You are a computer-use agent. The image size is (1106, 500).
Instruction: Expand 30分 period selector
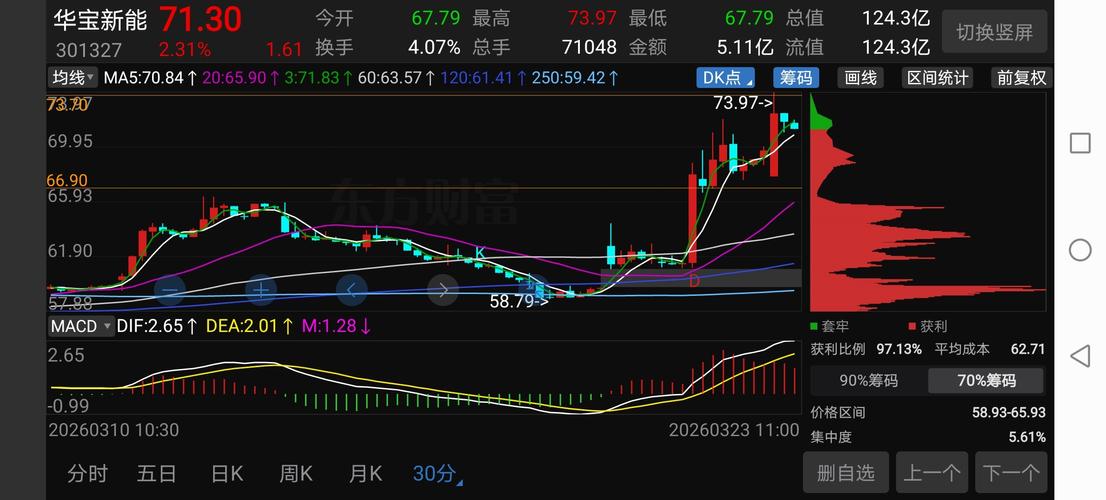(437, 474)
